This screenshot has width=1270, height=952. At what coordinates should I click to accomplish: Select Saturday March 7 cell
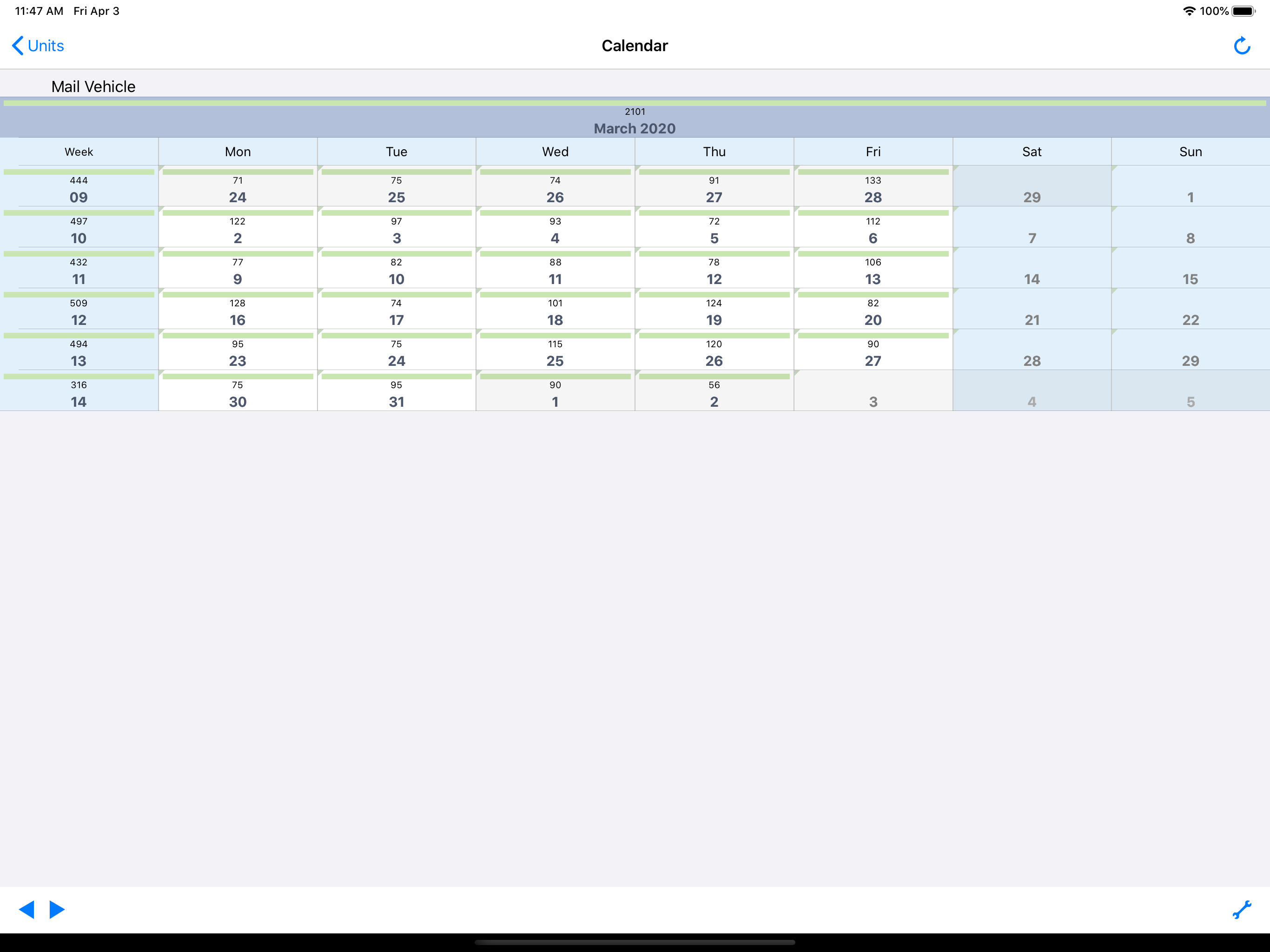(1032, 227)
